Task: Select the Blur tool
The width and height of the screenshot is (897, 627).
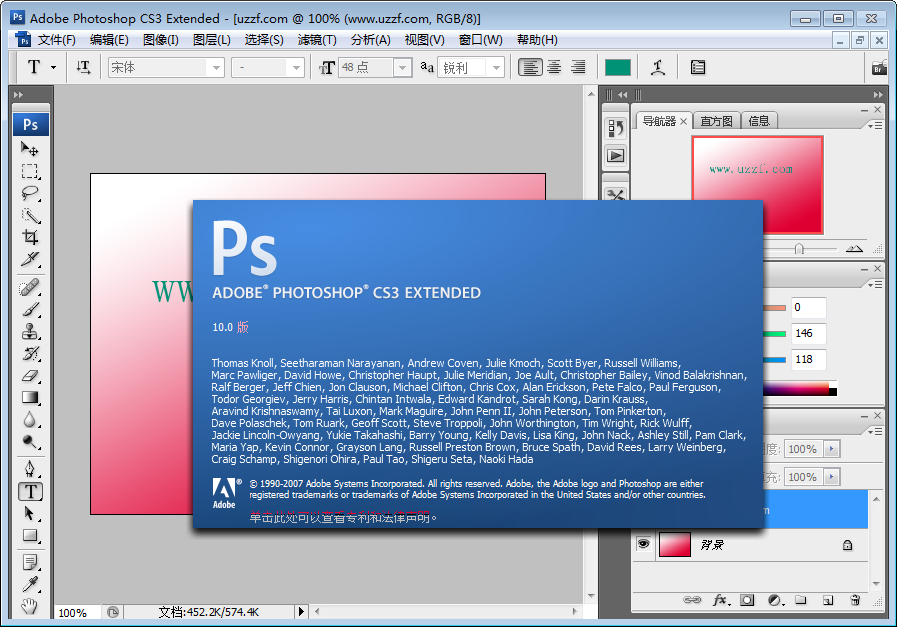Action: [30, 419]
